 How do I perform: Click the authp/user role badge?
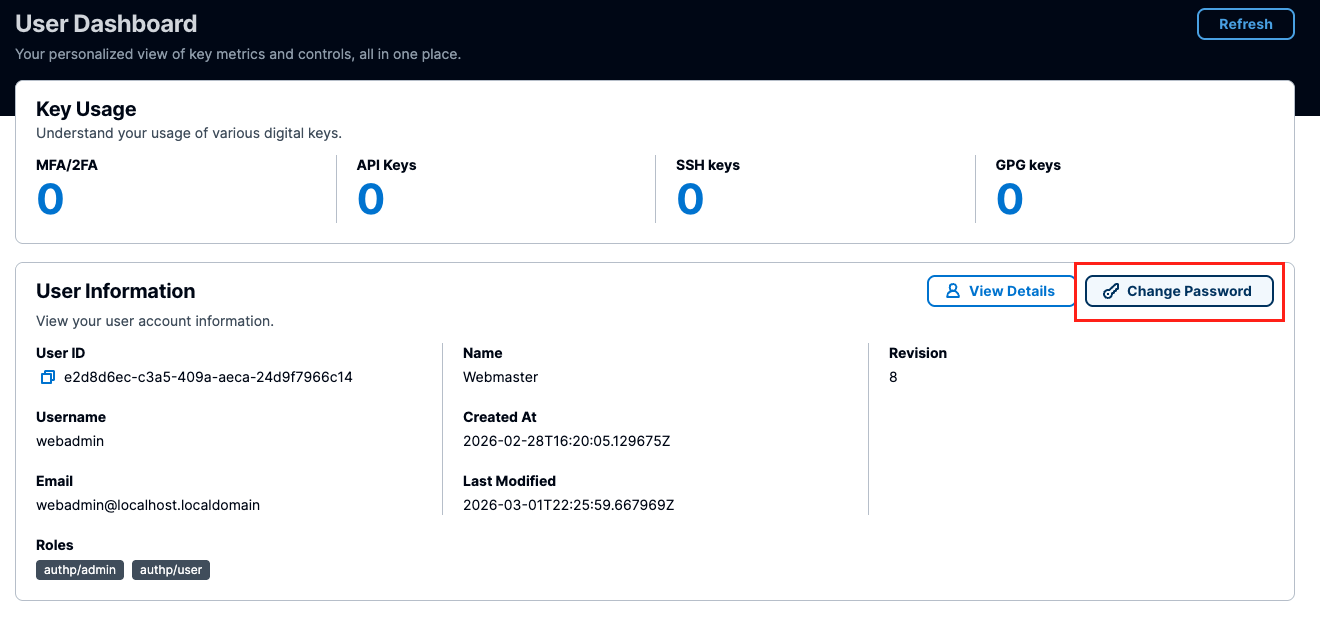[x=171, y=570]
